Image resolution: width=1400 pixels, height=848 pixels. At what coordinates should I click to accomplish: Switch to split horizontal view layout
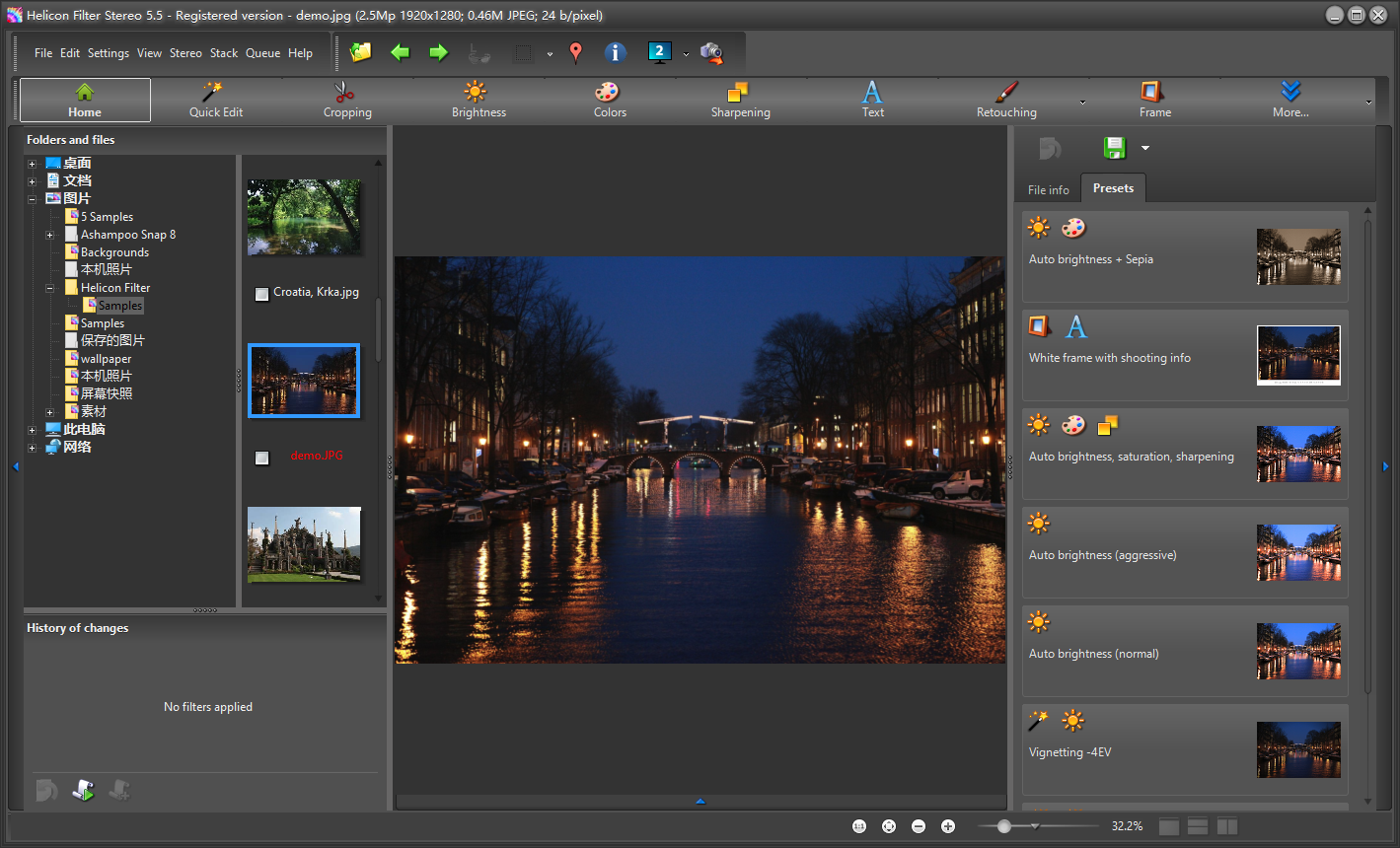click(x=1198, y=826)
